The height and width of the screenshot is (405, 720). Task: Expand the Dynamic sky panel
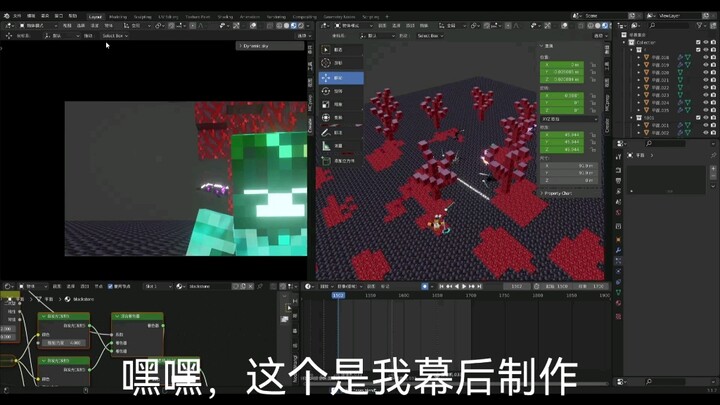(x=270, y=46)
